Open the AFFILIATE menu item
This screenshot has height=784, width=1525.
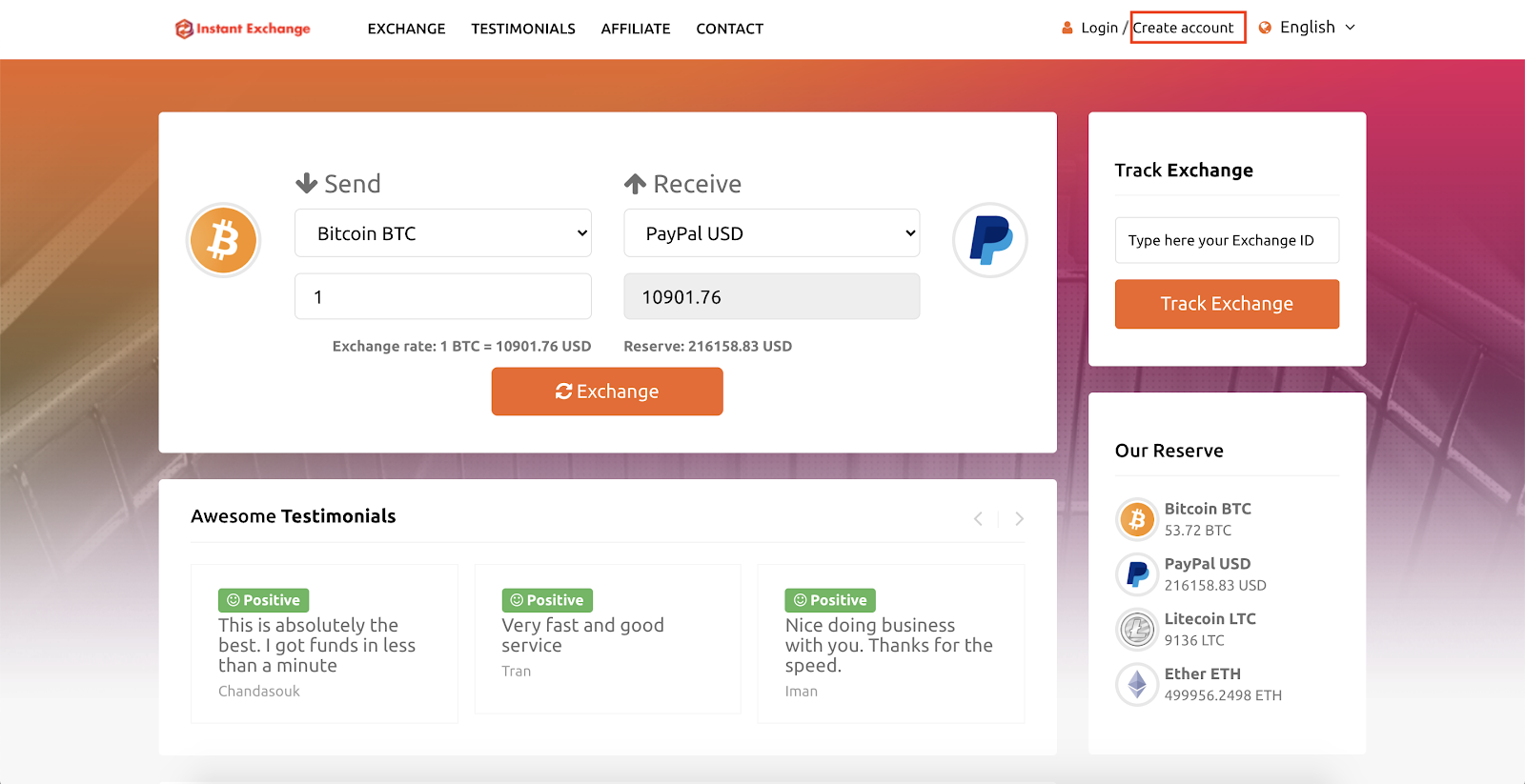coord(636,29)
